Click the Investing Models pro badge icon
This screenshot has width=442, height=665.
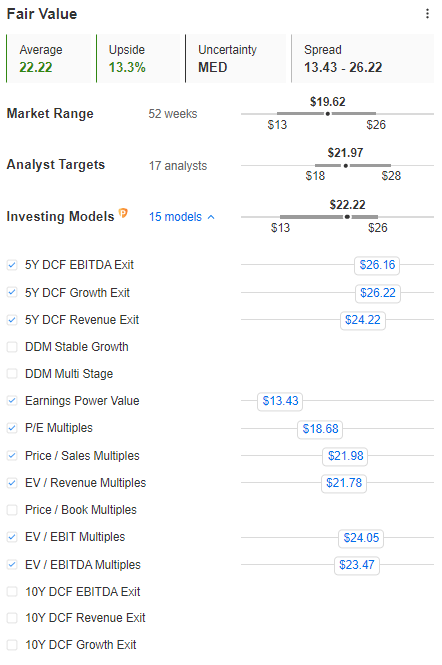click(123, 213)
